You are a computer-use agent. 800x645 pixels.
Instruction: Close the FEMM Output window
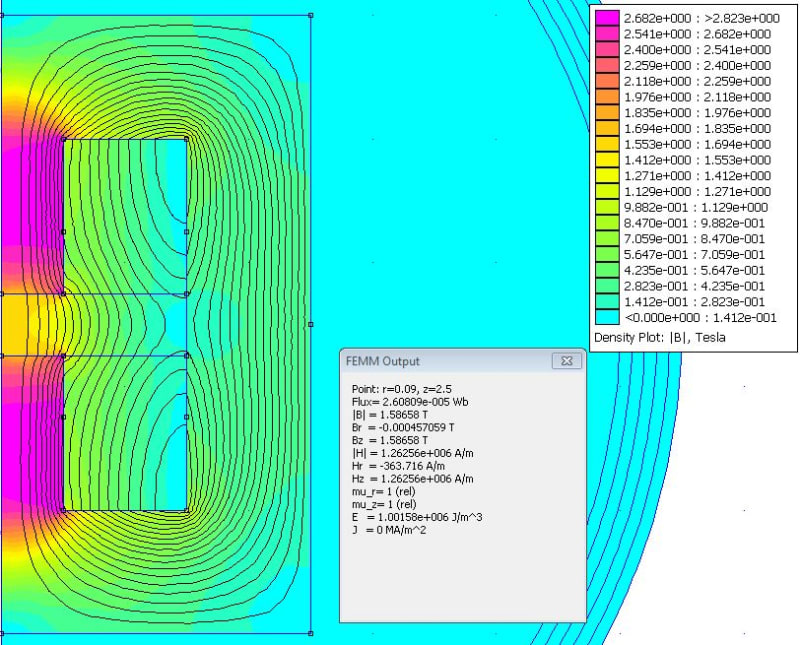click(566, 361)
